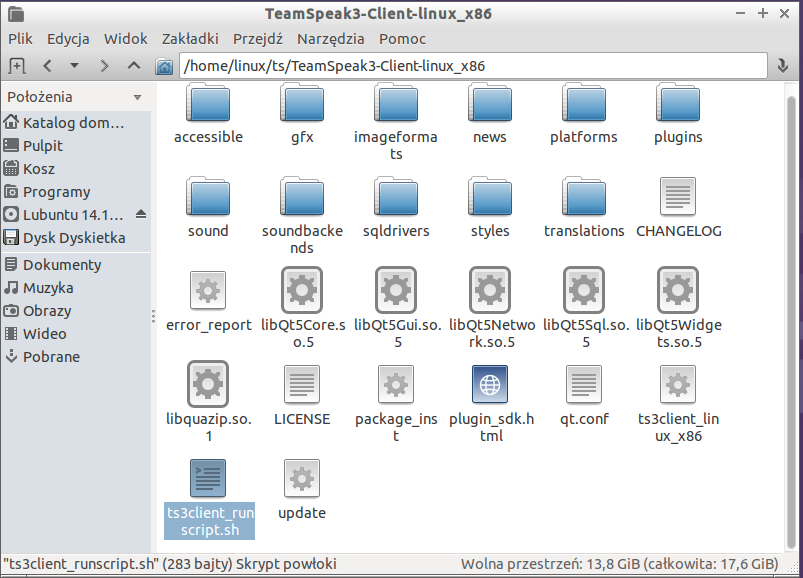This screenshot has width=803, height=578.
Task: Go back to previous folder
Action: tap(47, 66)
